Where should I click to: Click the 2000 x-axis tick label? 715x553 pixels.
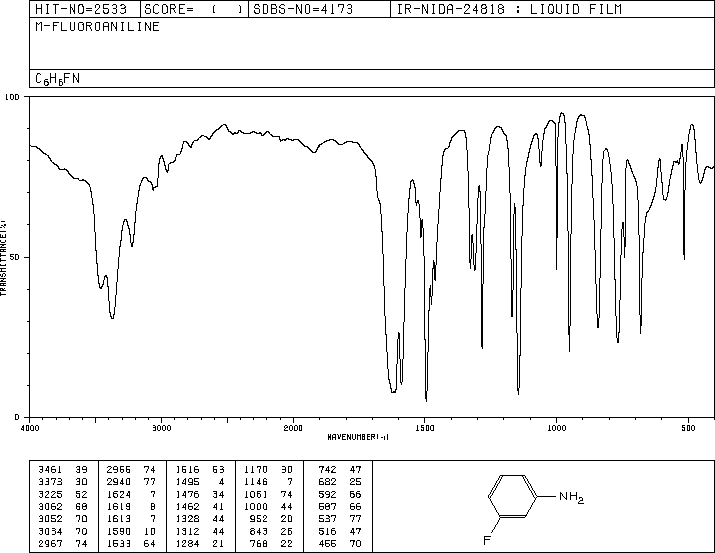click(x=293, y=428)
